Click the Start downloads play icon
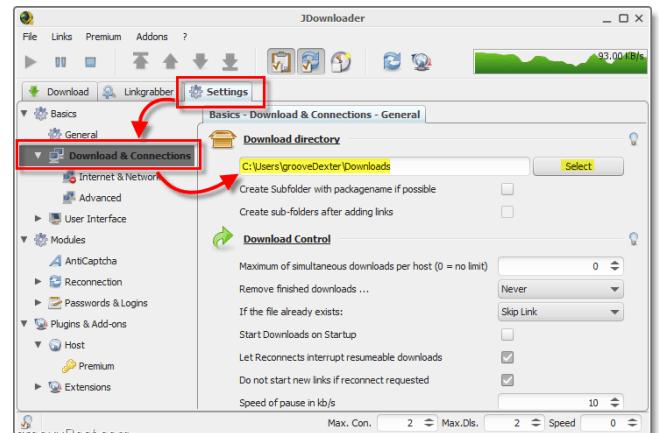The height and width of the screenshot is (433, 659). tap(30, 62)
